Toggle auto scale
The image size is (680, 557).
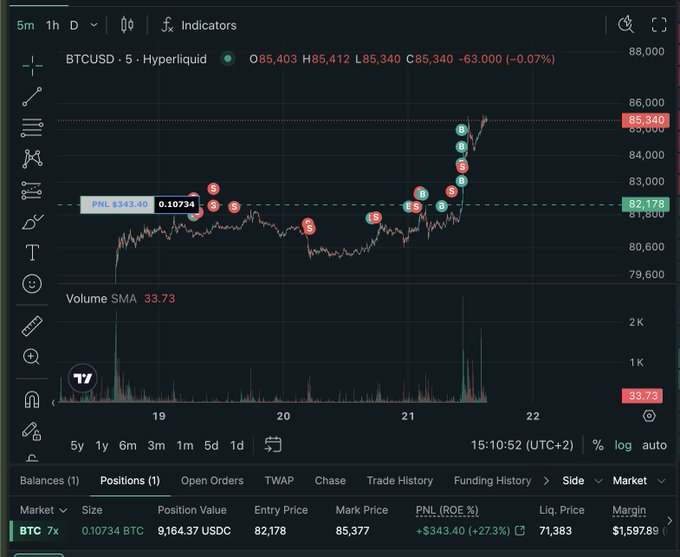coord(654,445)
